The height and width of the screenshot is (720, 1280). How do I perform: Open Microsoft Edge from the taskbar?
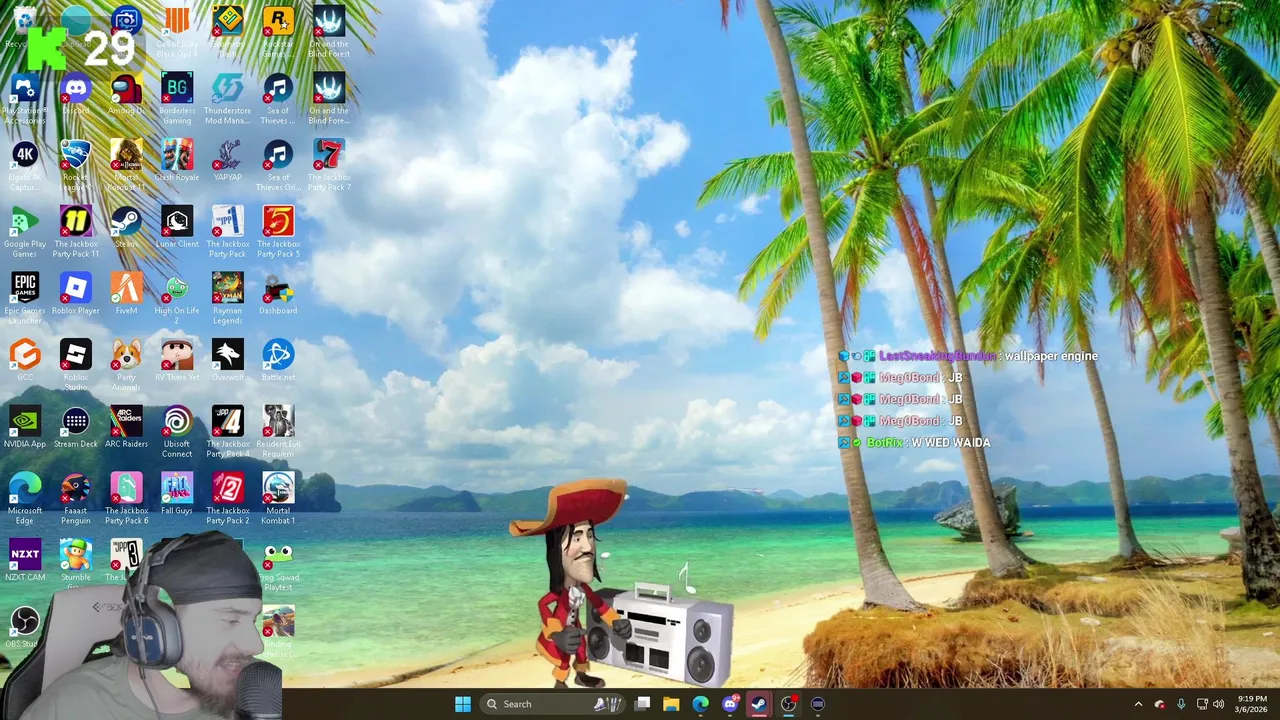pos(700,704)
